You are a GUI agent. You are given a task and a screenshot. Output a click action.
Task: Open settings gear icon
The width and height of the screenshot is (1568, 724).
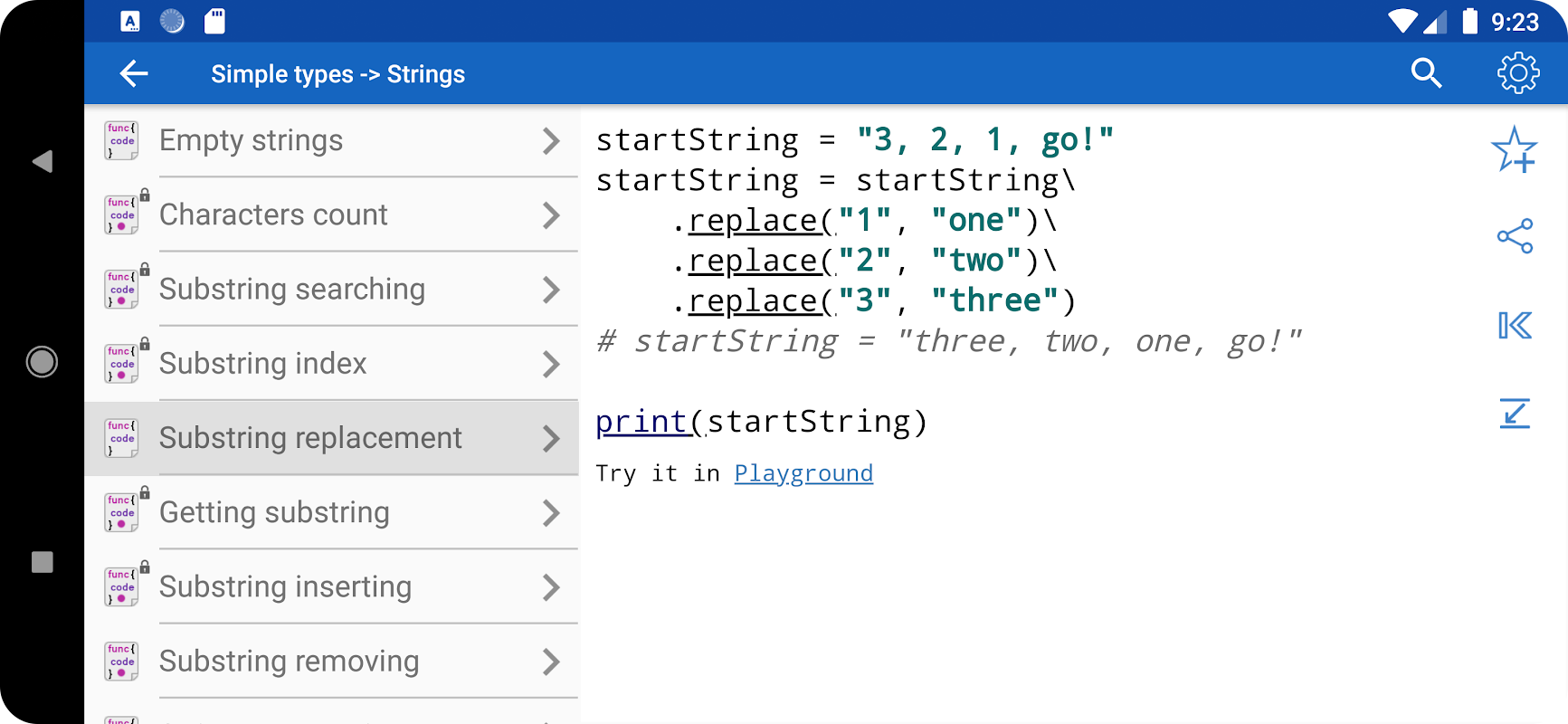pyautogui.click(x=1517, y=73)
